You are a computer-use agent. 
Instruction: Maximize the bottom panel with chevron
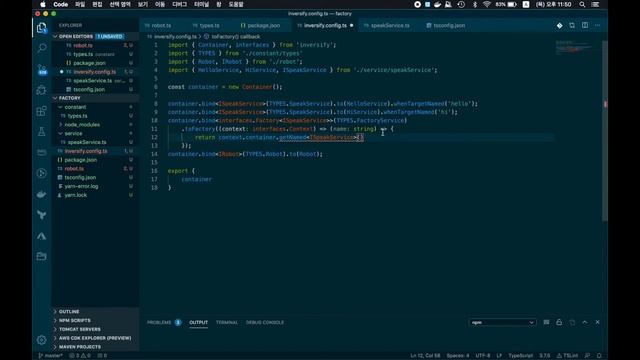click(584, 322)
